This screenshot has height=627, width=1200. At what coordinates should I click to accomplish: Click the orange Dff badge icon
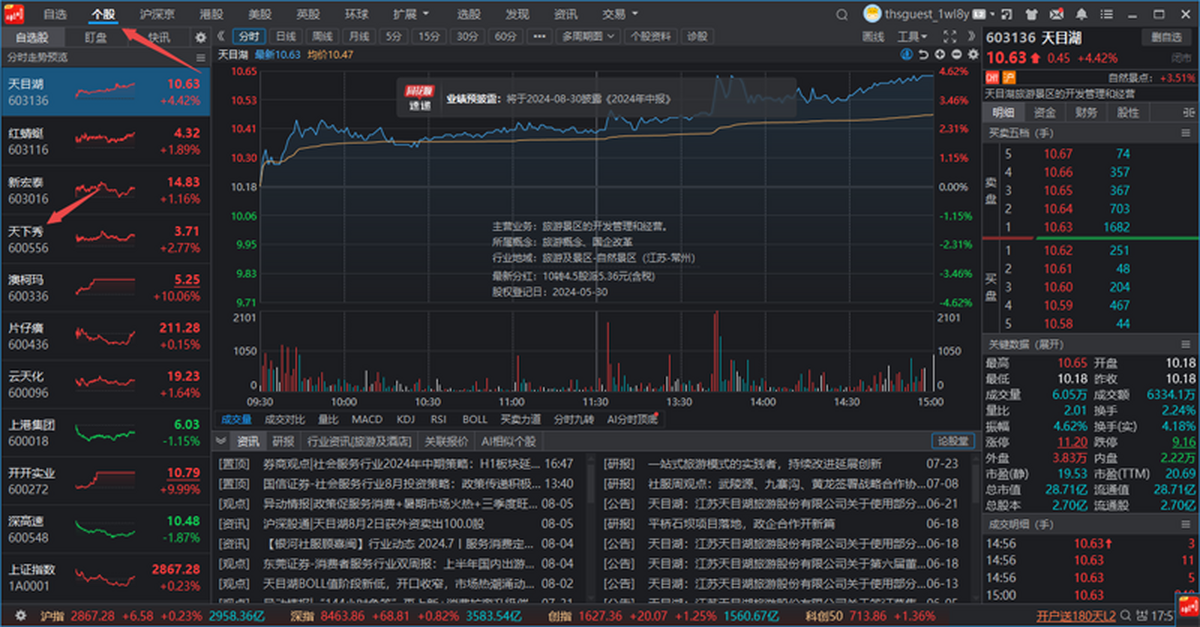click(x=994, y=77)
